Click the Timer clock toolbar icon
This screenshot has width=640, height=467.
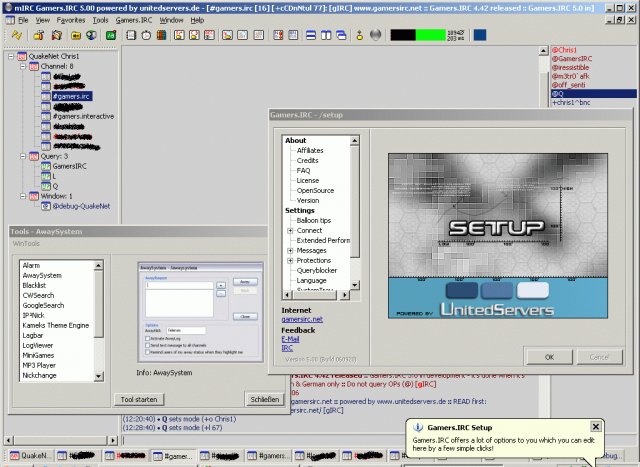coord(146,36)
